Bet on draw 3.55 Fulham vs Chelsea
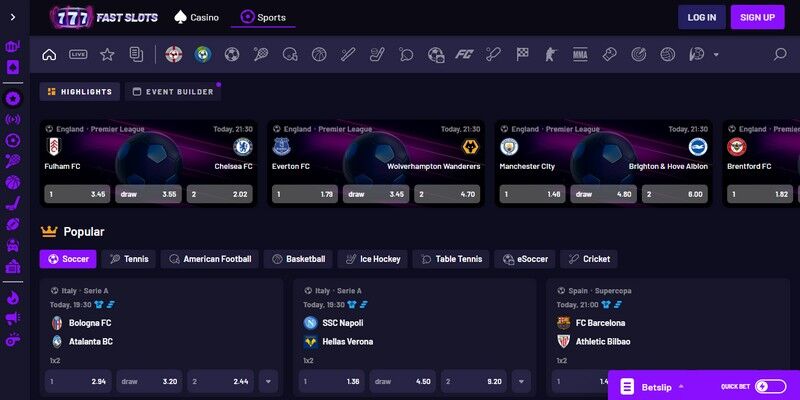The image size is (800, 400). click(148, 194)
